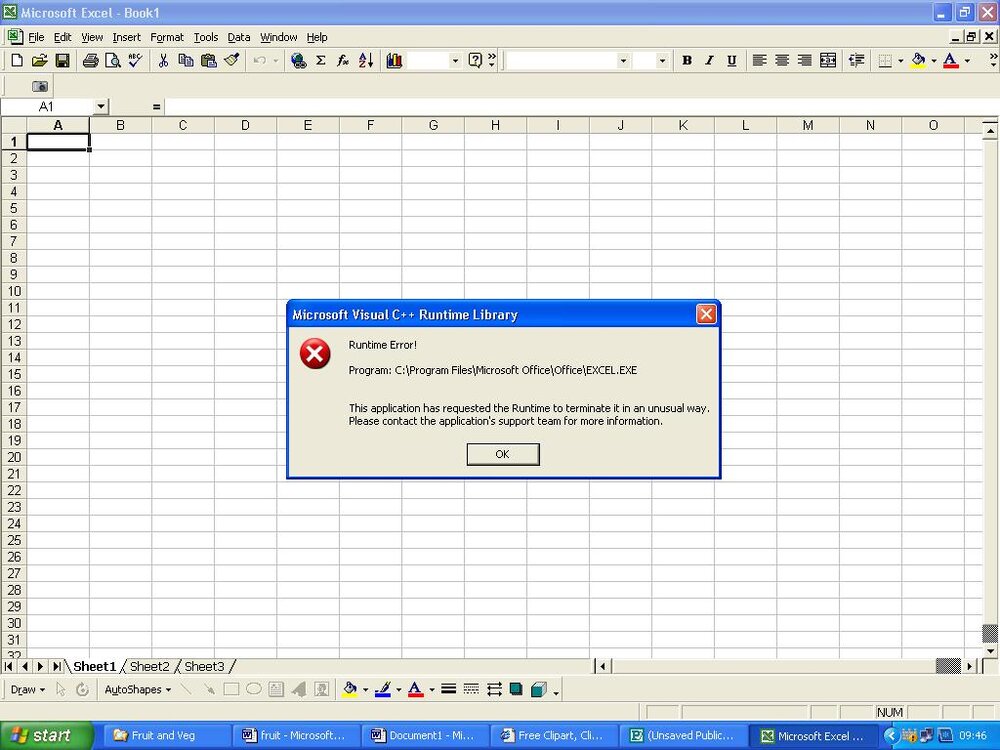Image resolution: width=1000 pixels, height=750 pixels.
Task: Expand the font name dropdown
Action: point(623,61)
